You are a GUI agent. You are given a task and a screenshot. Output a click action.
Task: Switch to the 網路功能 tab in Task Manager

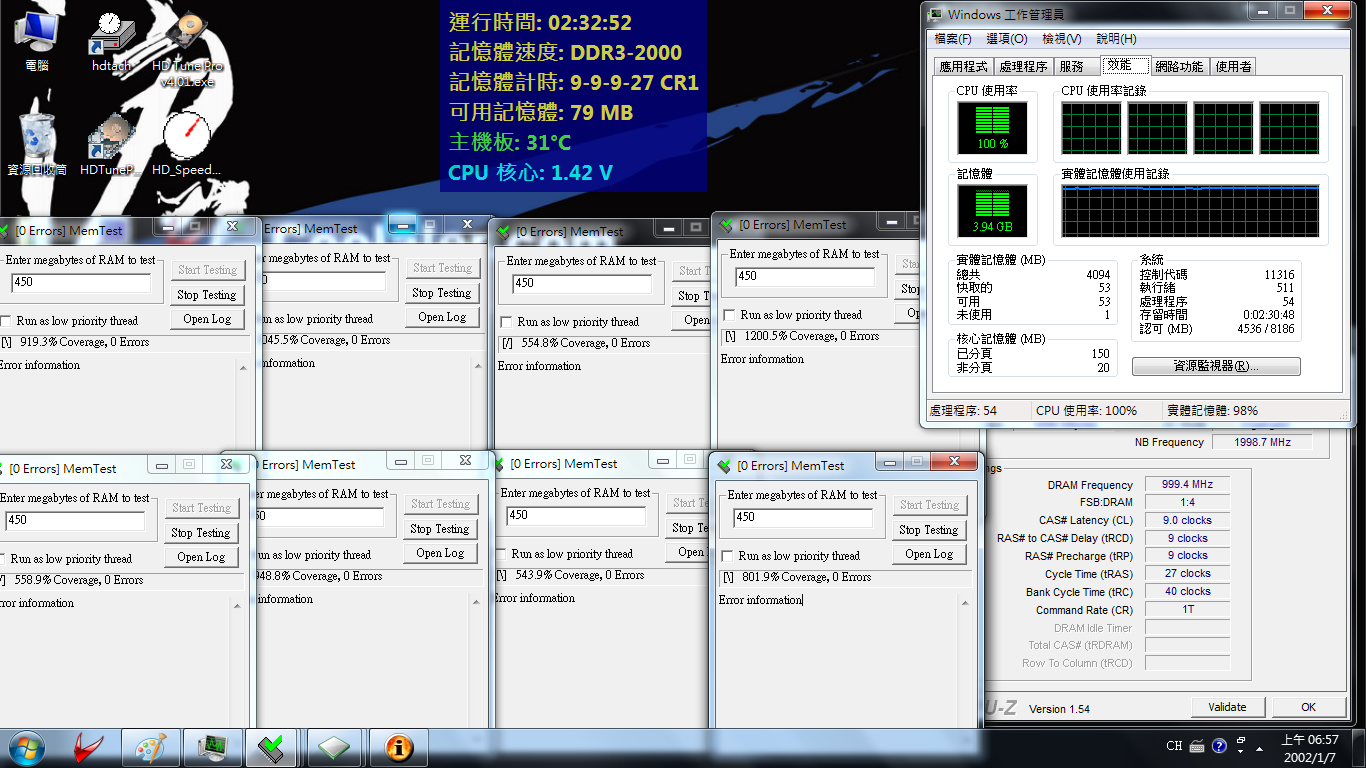(x=1179, y=67)
